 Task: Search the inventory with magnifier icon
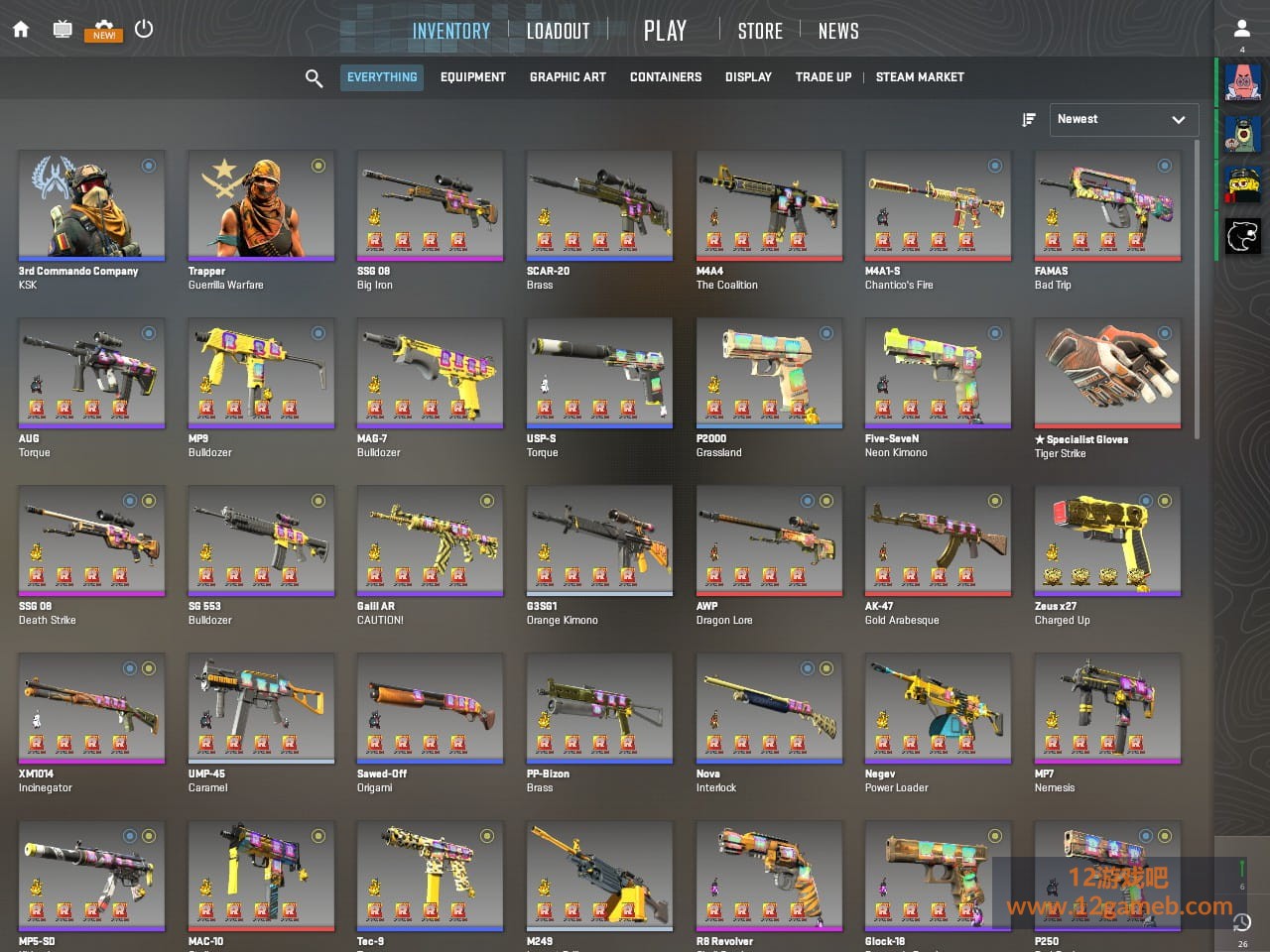pyautogui.click(x=314, y=77)
